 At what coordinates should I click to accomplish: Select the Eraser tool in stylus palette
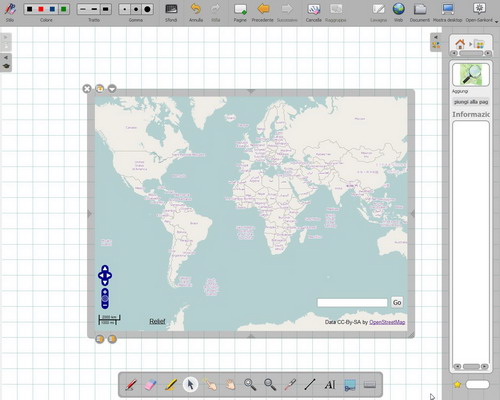click(151, 385)
